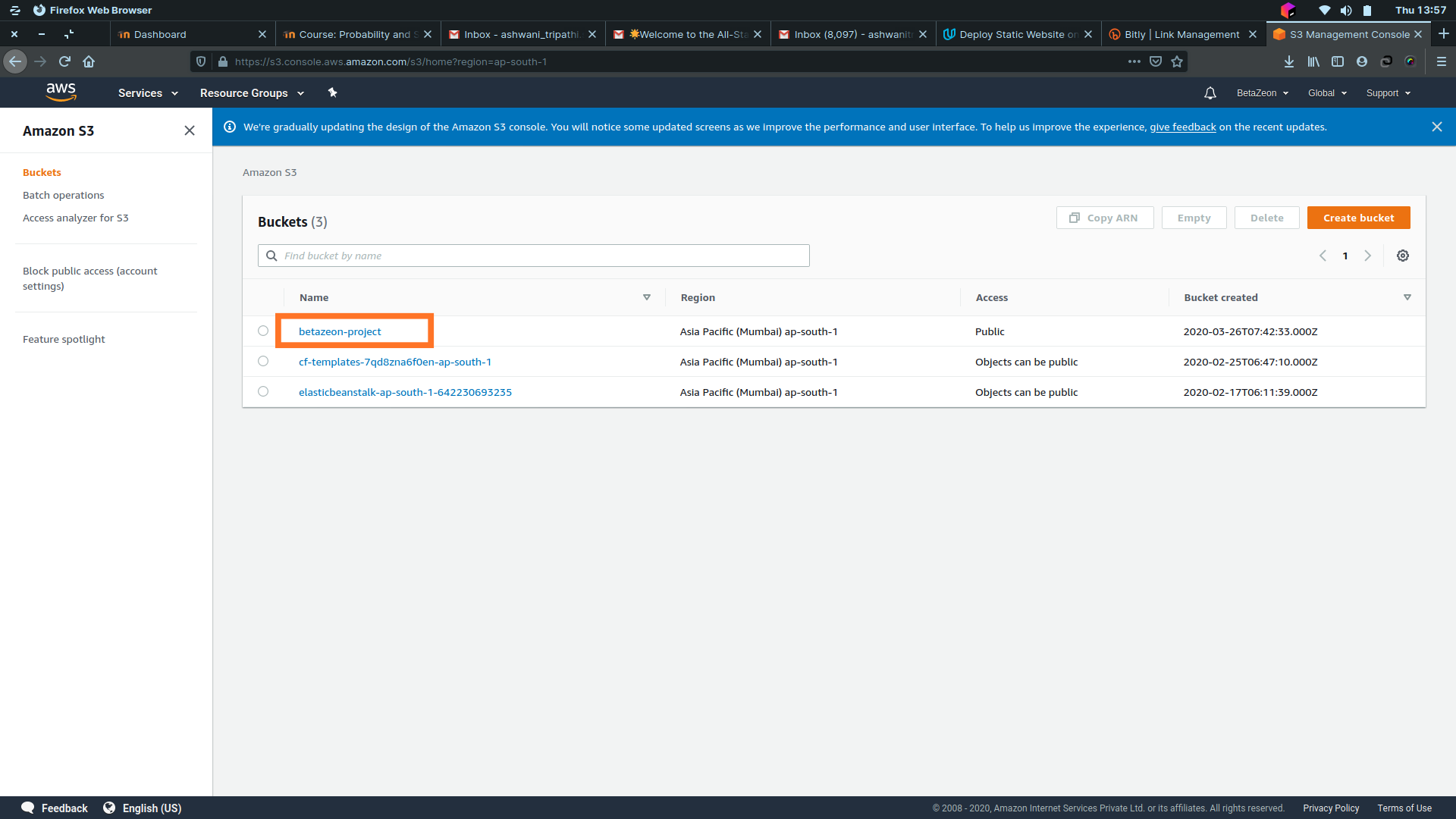Screen dimensions: 1456x819
Task: Change language via English (US) footer
Action: point(143,808)
